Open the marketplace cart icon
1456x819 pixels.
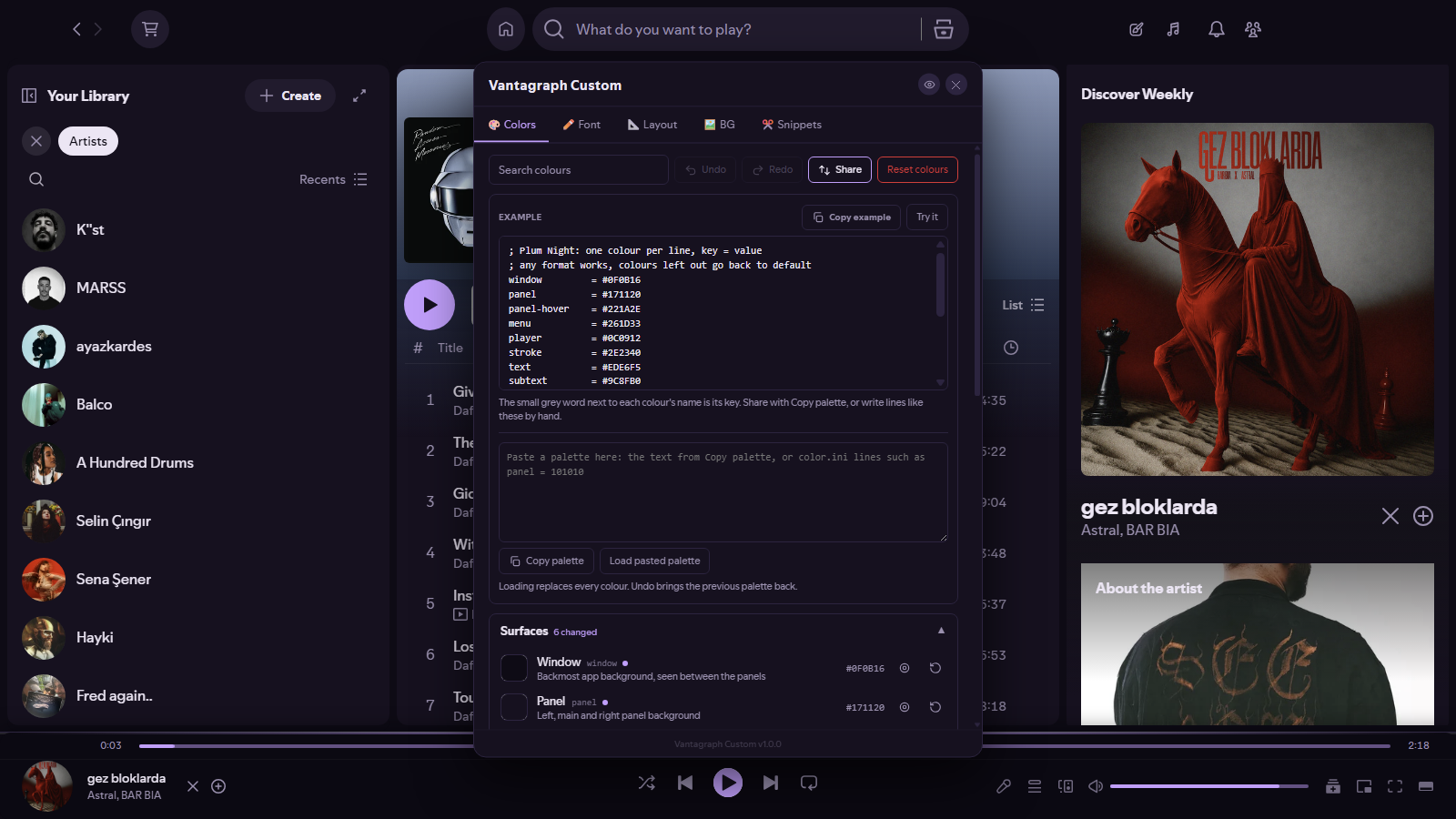[150, 29]
